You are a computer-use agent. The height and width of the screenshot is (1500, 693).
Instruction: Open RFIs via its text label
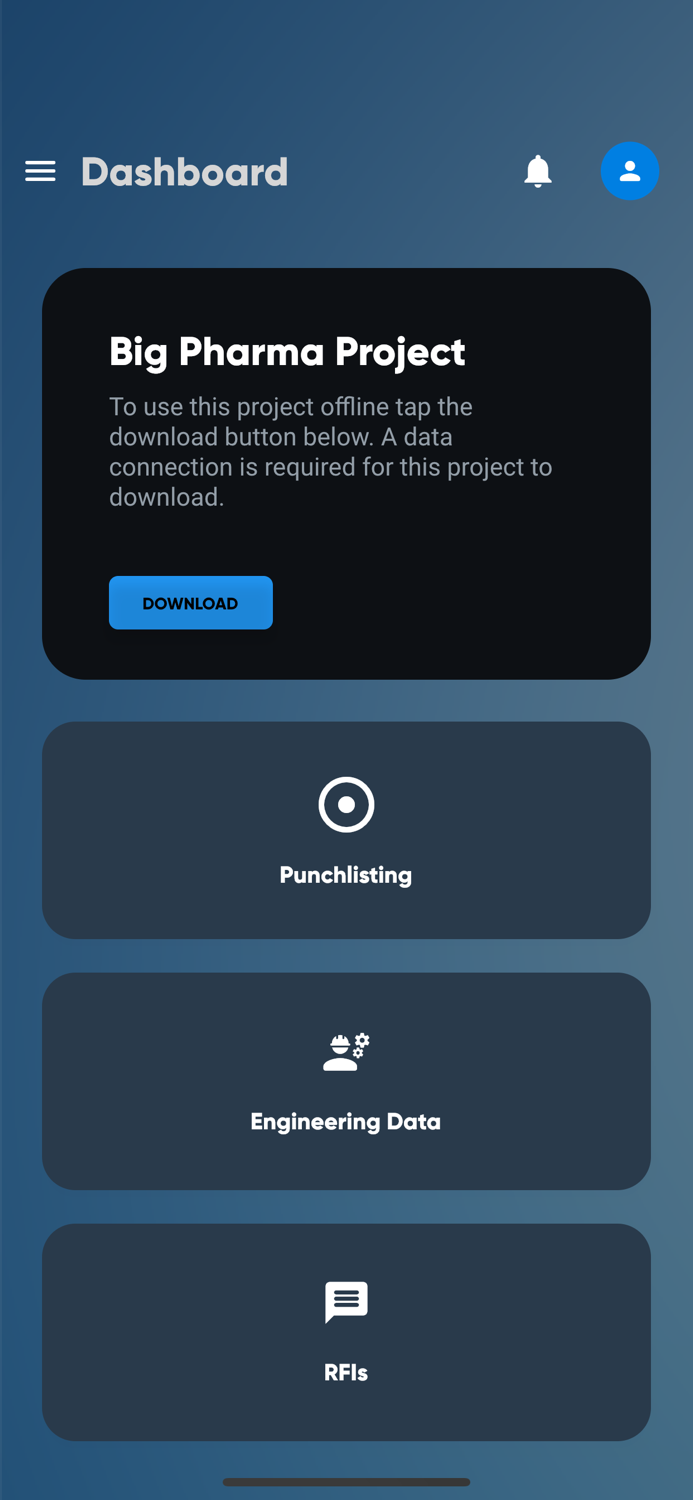(346, 1372)
